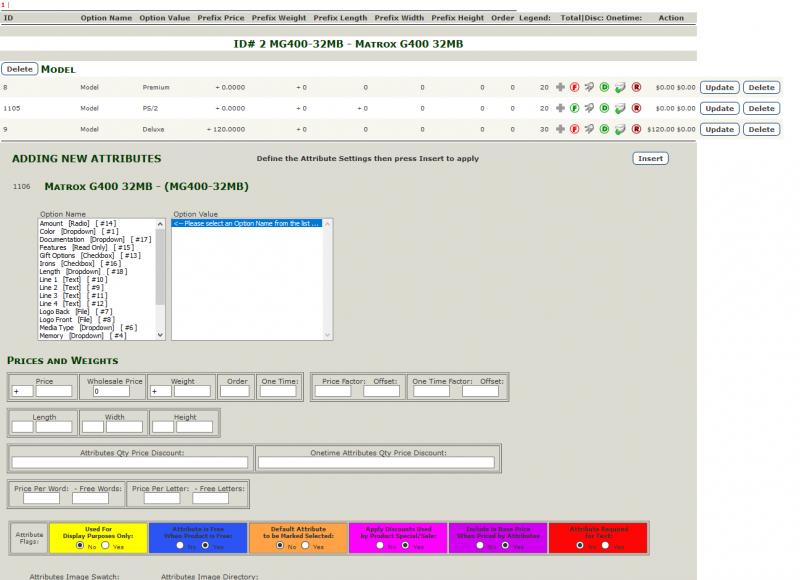The height and width of the screenshot is (580, 800).
Task: Select No for Default Attribute to be Marked Selected
Action: click(x=280, y=545)
